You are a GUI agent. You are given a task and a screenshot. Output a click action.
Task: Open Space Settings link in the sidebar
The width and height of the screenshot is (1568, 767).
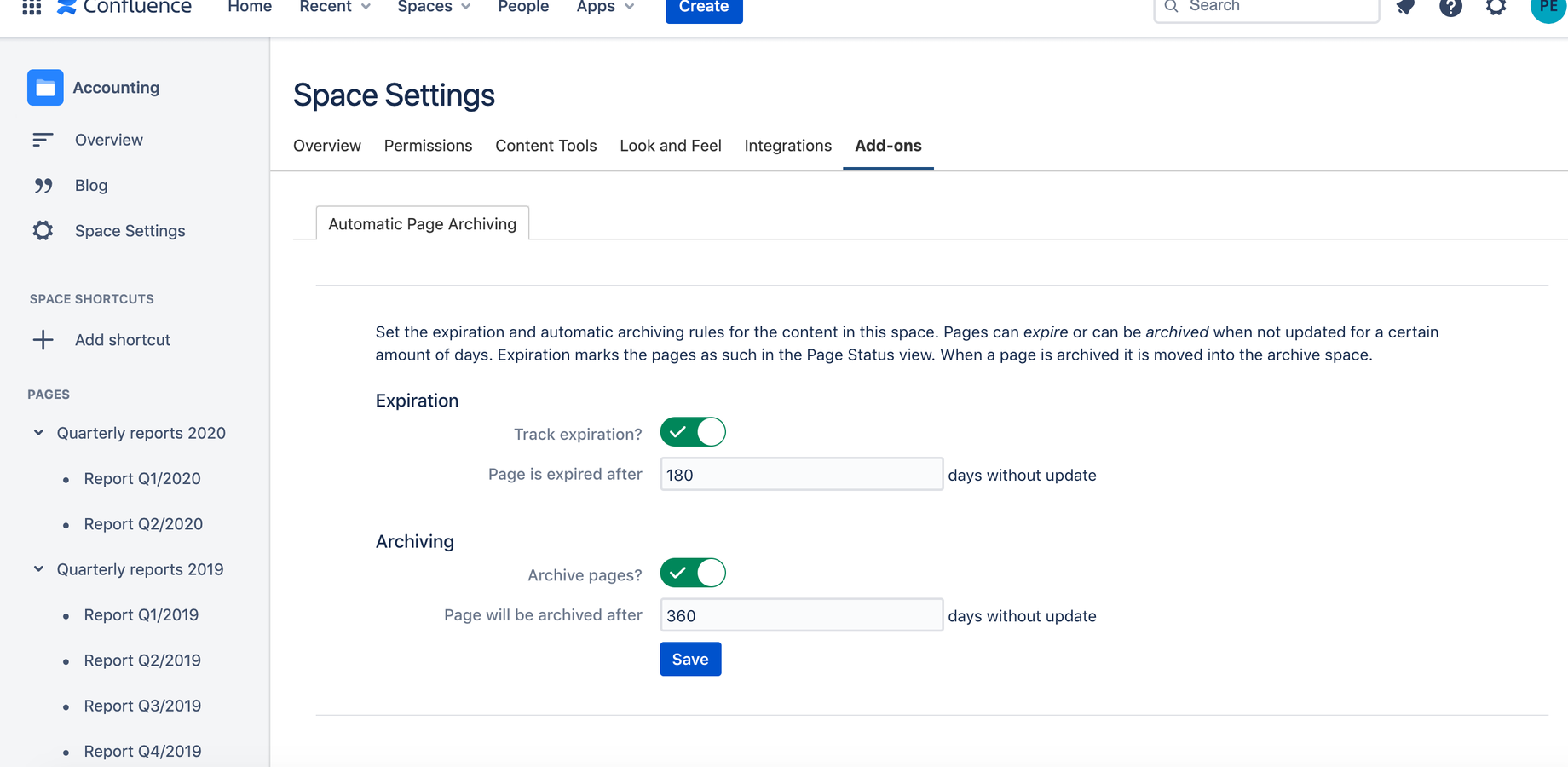pos(130,230)
